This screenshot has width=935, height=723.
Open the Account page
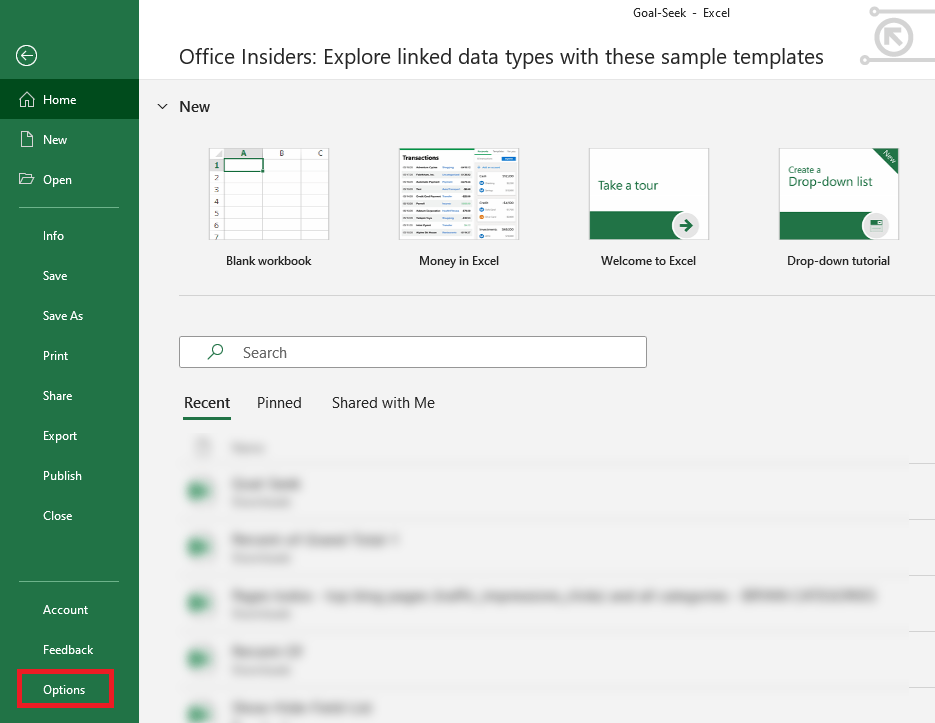click(x=69, y=610)
